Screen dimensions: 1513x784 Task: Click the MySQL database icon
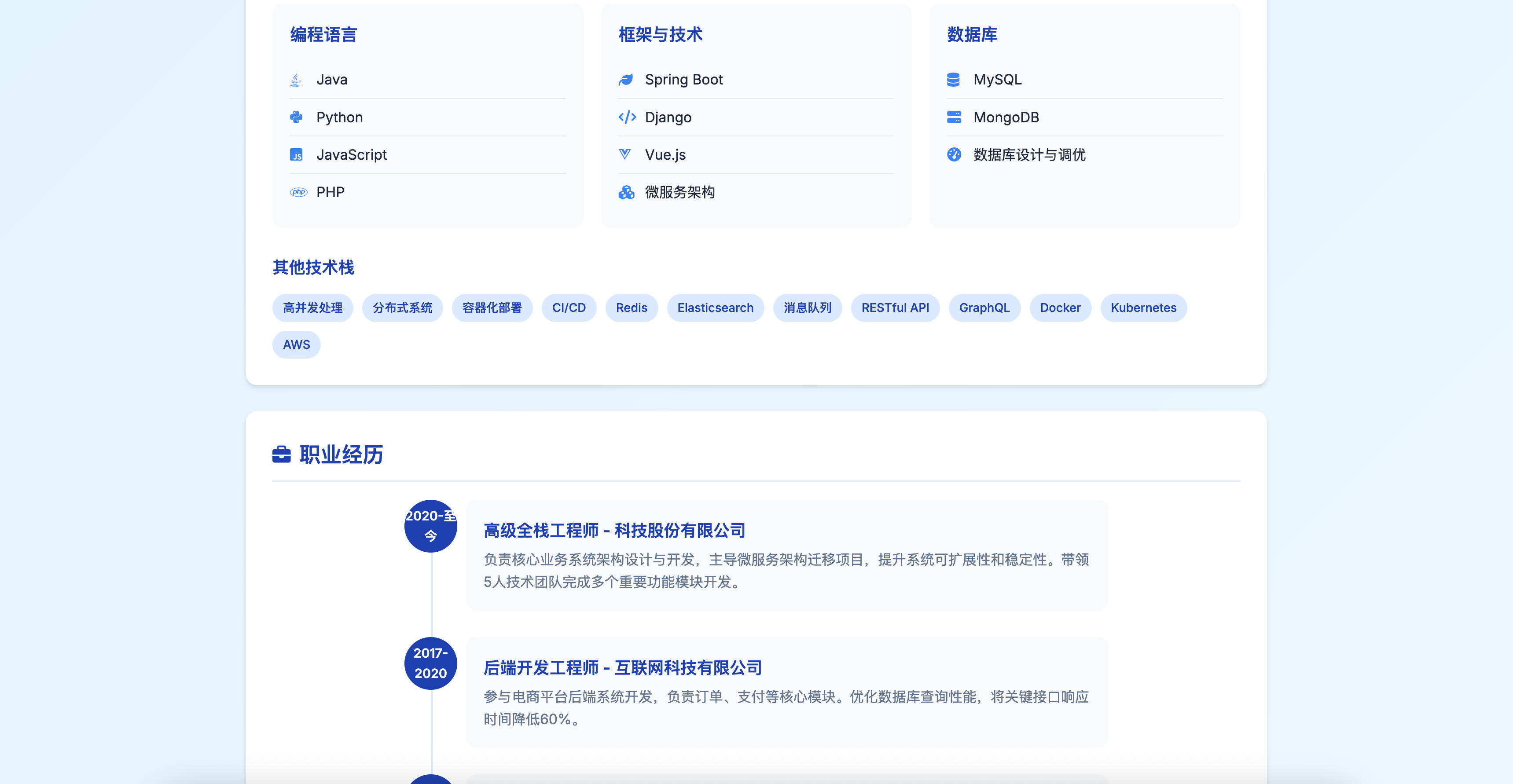(955, 79)
